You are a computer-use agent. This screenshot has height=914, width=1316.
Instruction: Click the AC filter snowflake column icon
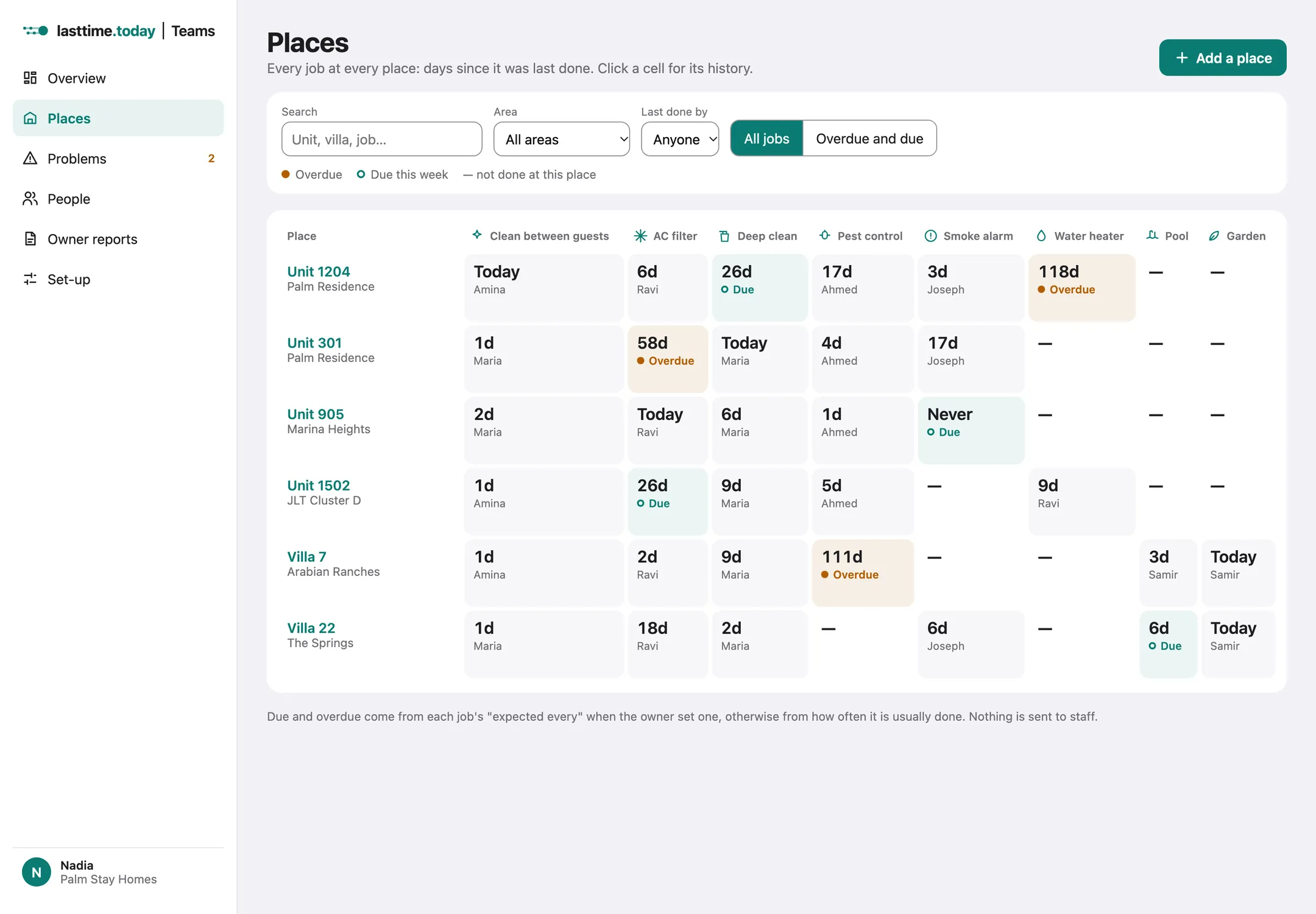[640, 236]
